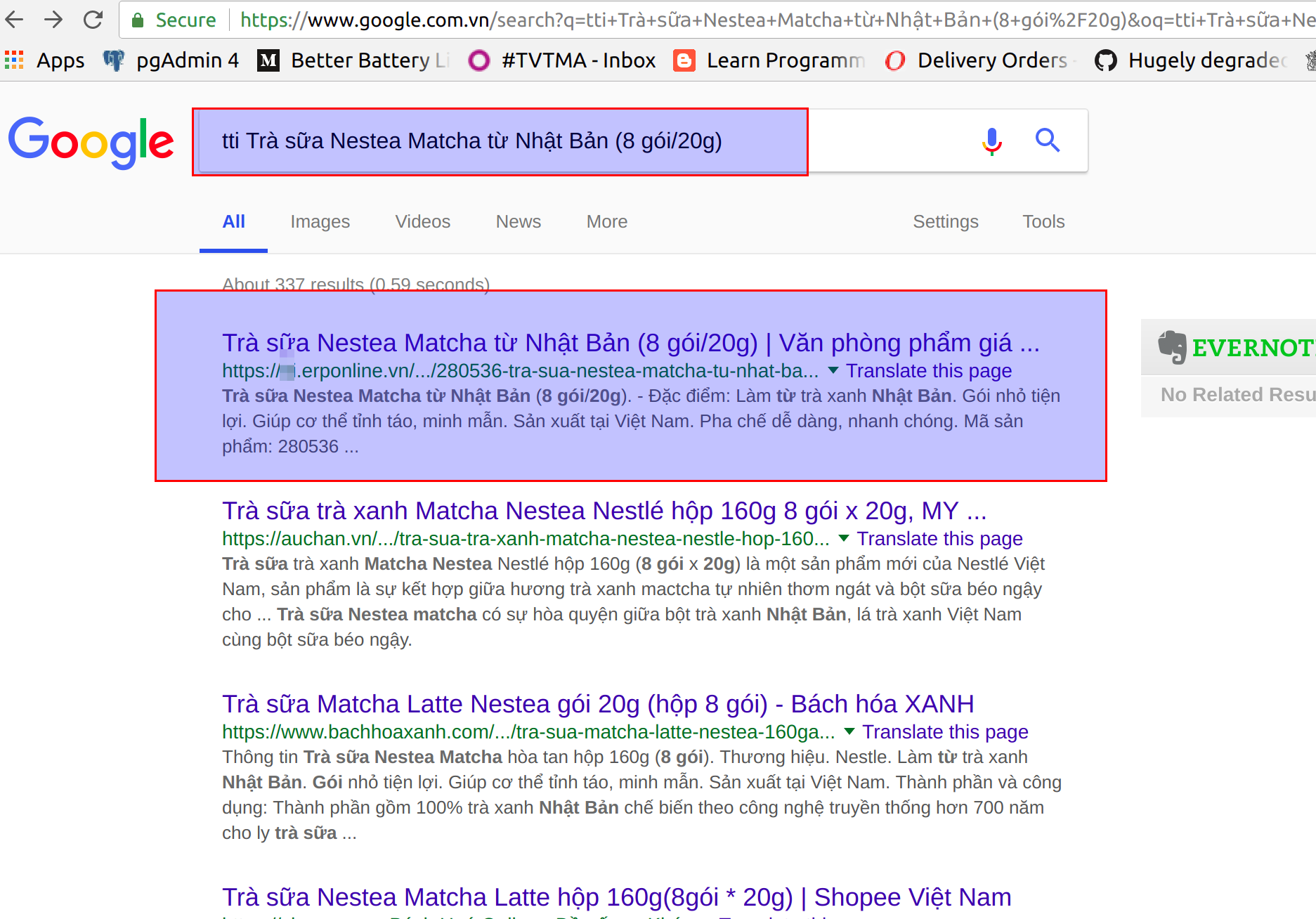The image size is (1316, 919).
Task: Open the Shopee Việt Nam result link
Action: click(x=616, y=897)
